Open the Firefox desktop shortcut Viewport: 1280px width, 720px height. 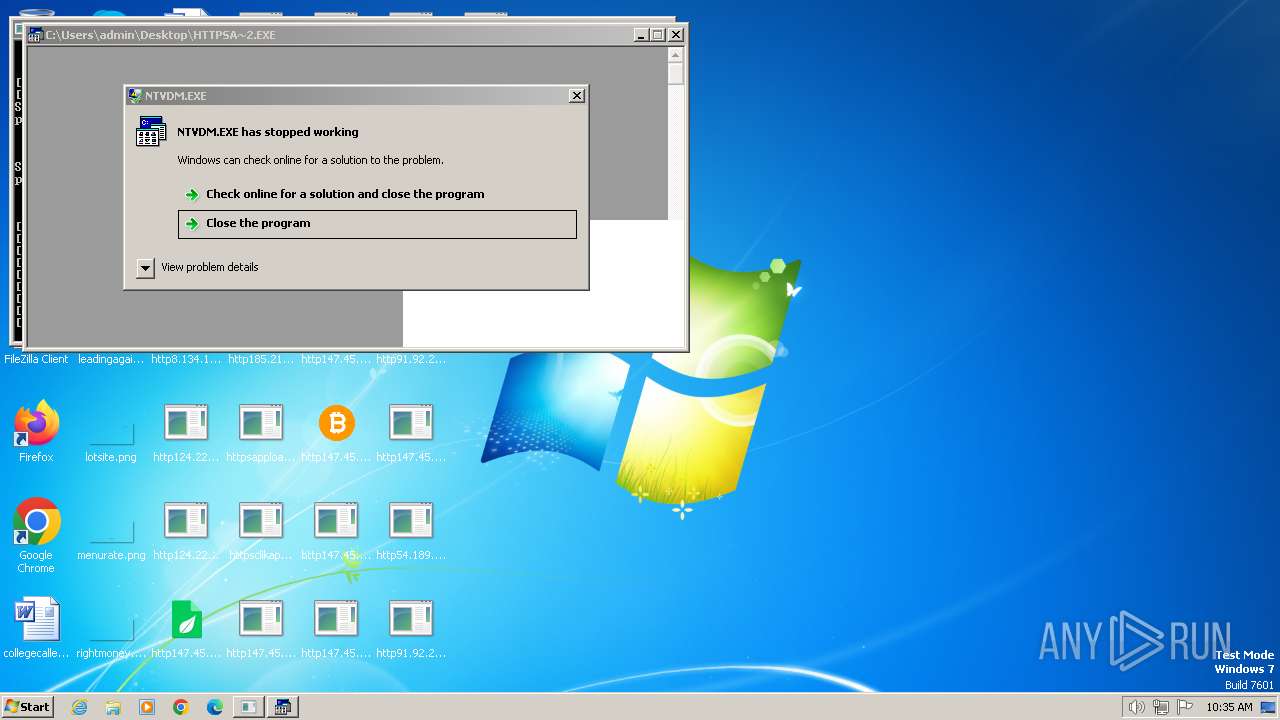coord(37,433)
